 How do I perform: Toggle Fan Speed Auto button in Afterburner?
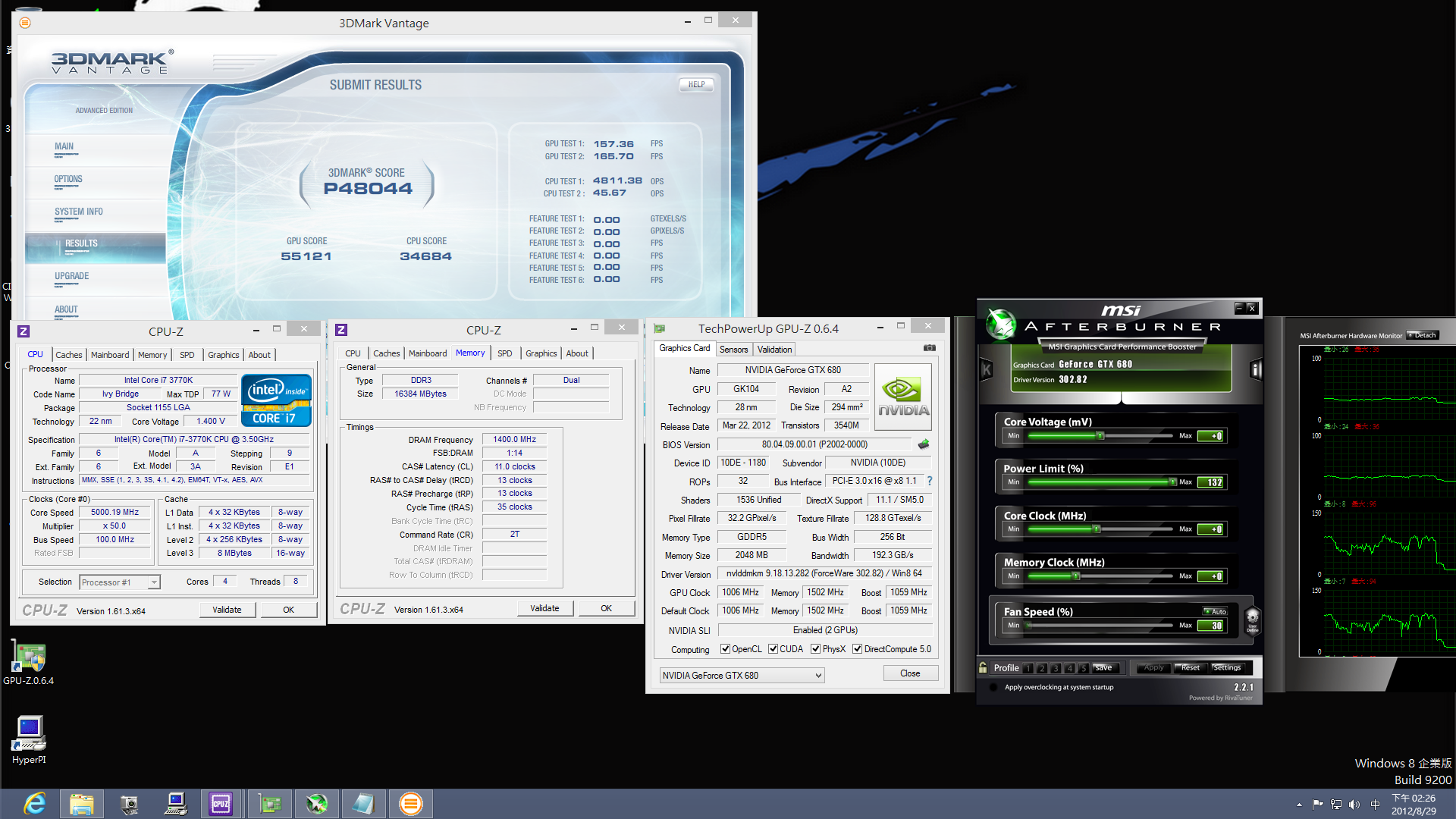point(1216,611)
